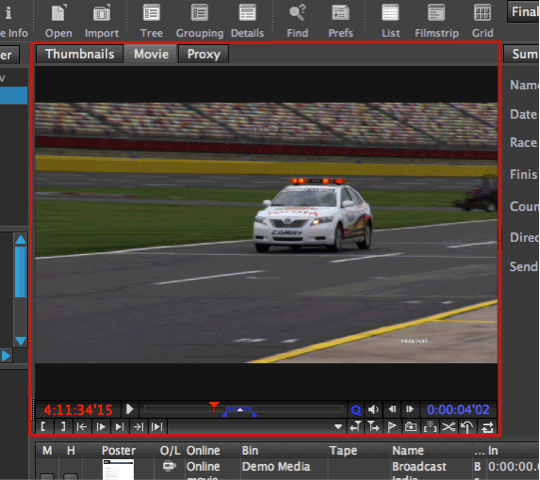
Task: Click the camera online status icon
Action: (x=169, y=466)
